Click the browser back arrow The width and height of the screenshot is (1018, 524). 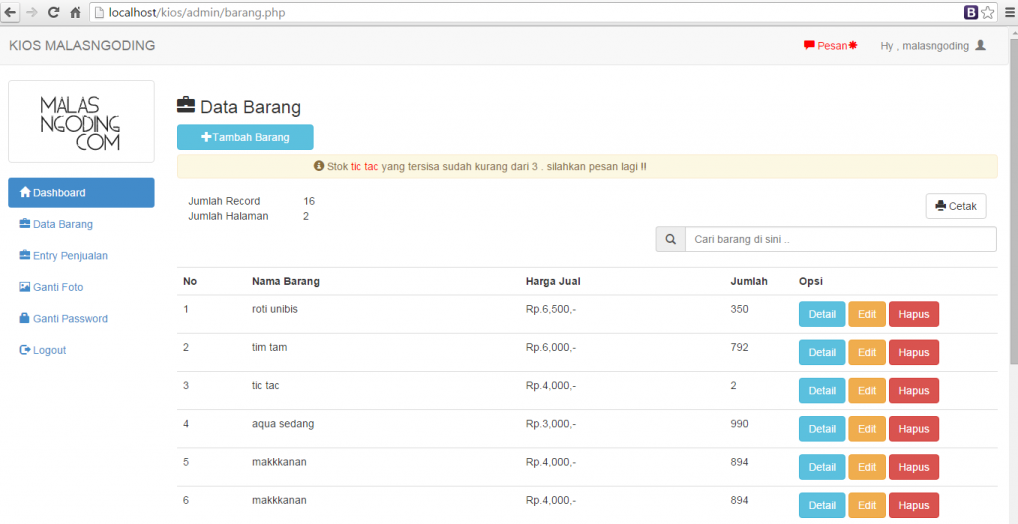(x=10, y=12)
